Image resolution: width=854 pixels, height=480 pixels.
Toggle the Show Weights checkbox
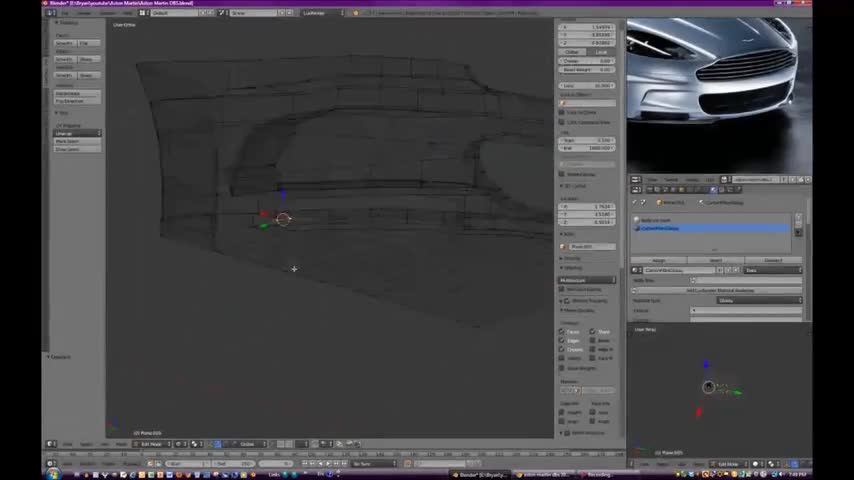tap(562, 368)
